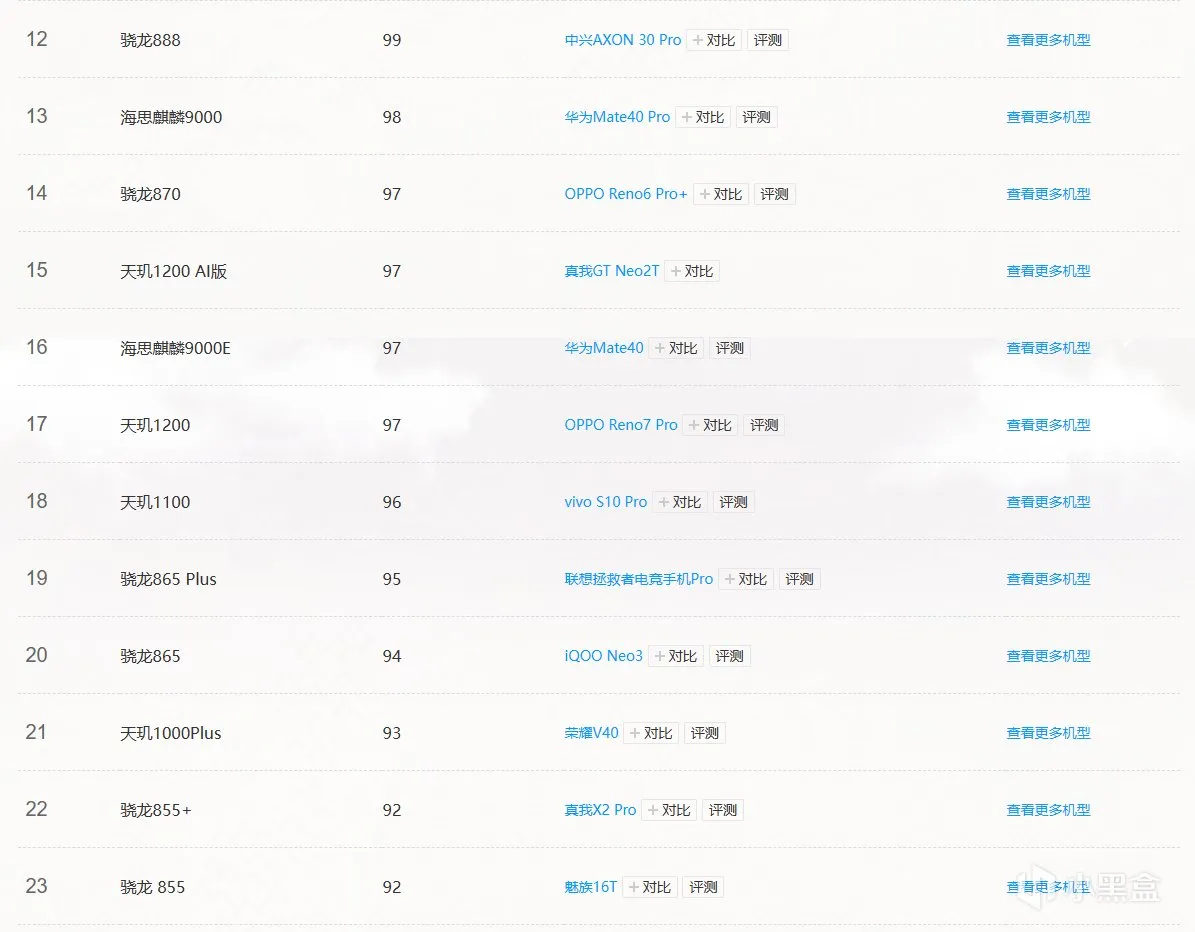The image size is (1195, 932).
Task: View more models for 海思麒麟9000E
Action: (x=1048, y=348)
